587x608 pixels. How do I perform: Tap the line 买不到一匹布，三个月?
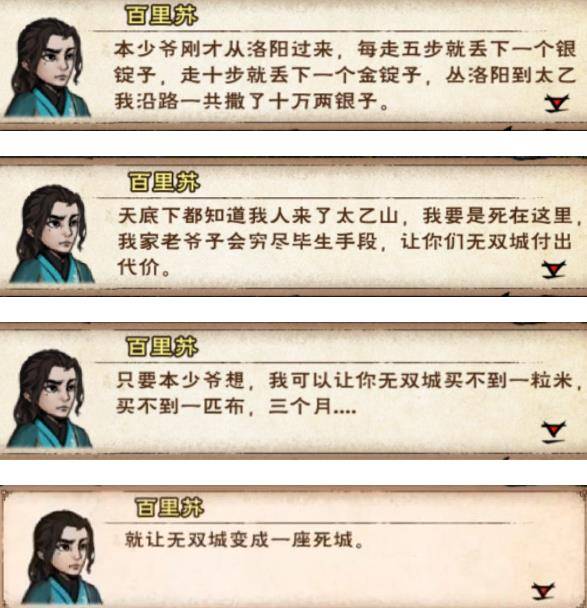(236, 406)
